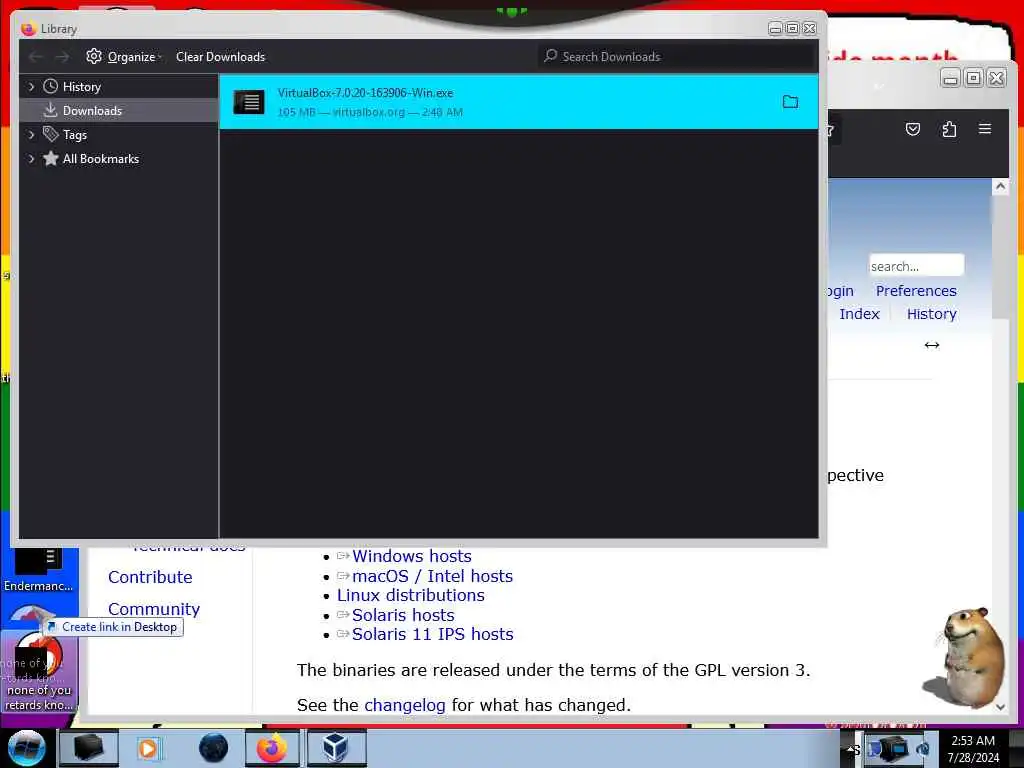Click the Solaris 11 IPS hosts link
This screenshot has width=1024, height=768.
tap(432, 634)
